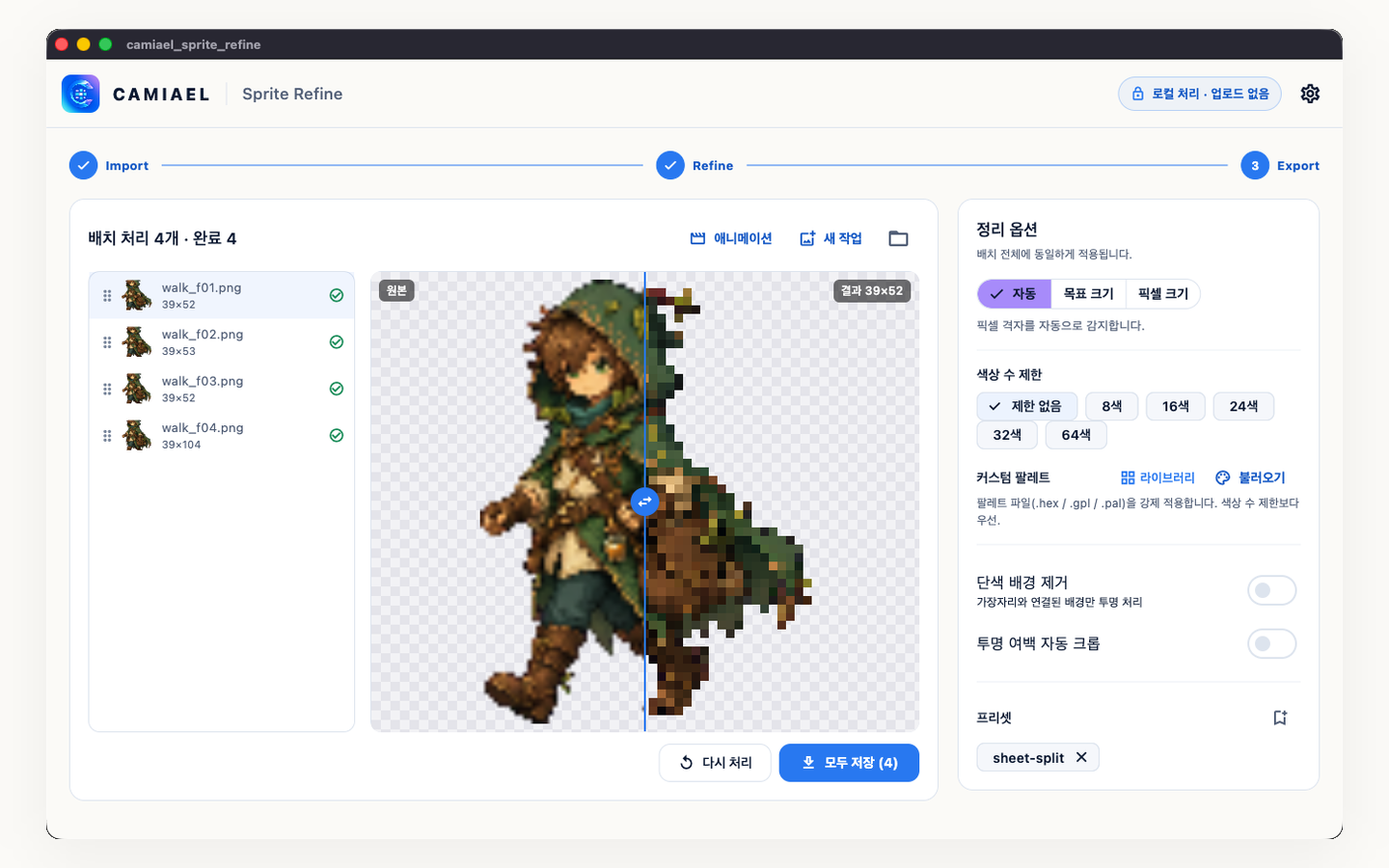The height and width of the screenshot is (868, 1389).
Task: Go to the Refine step
Action: (x=695, y=166)
